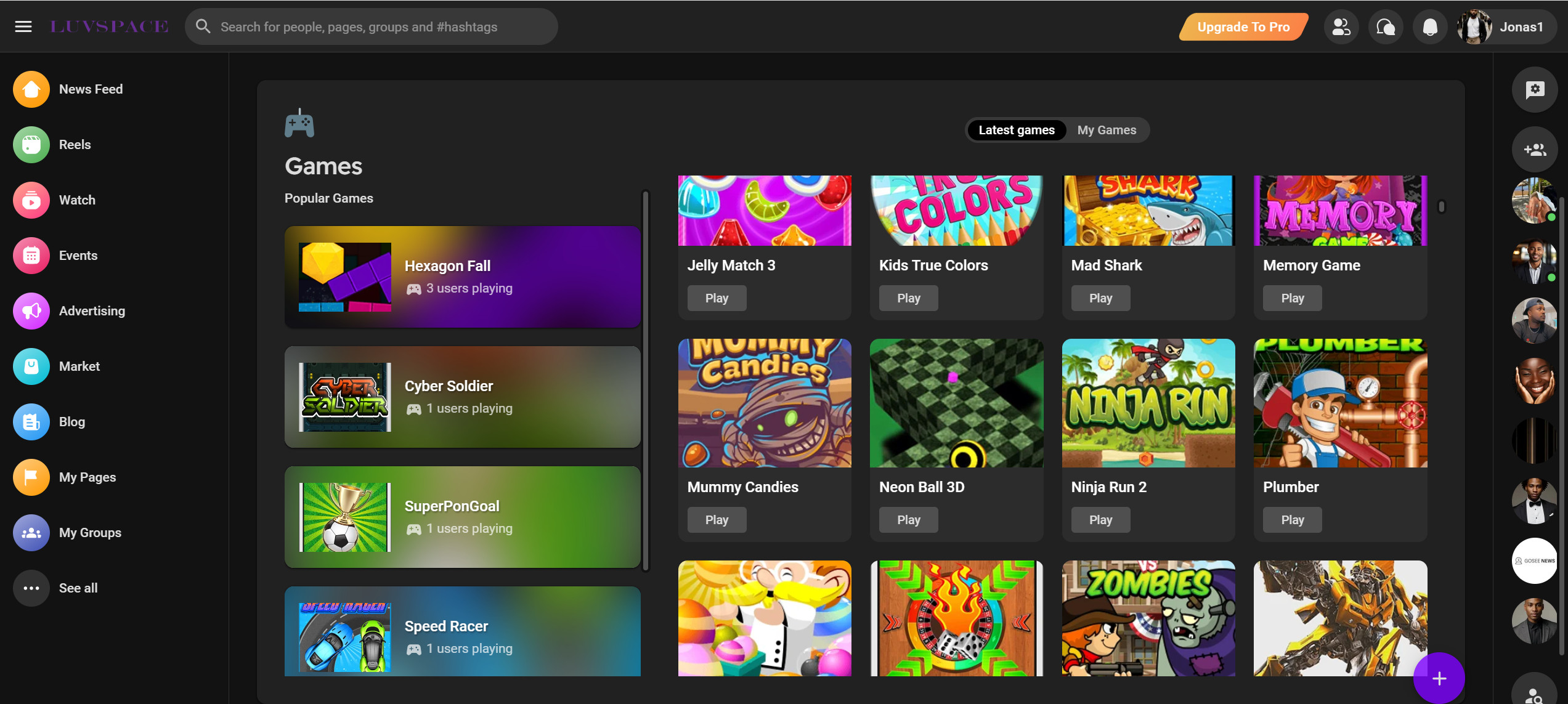
Task: Open My Groups from sidebar
Action: 67,533
